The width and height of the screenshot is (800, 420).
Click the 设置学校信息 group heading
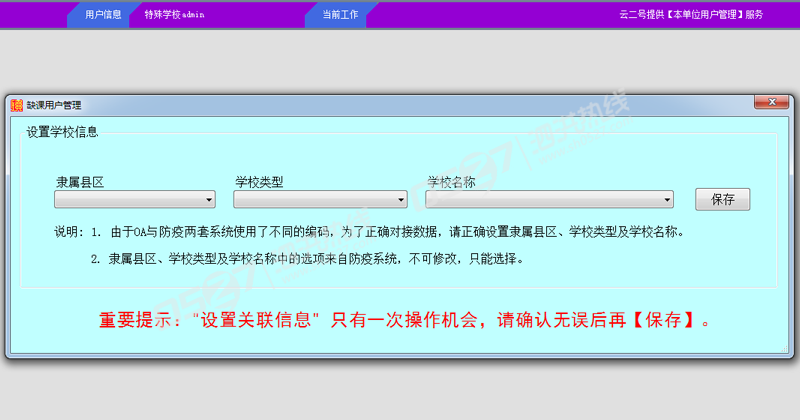[62, 131]
